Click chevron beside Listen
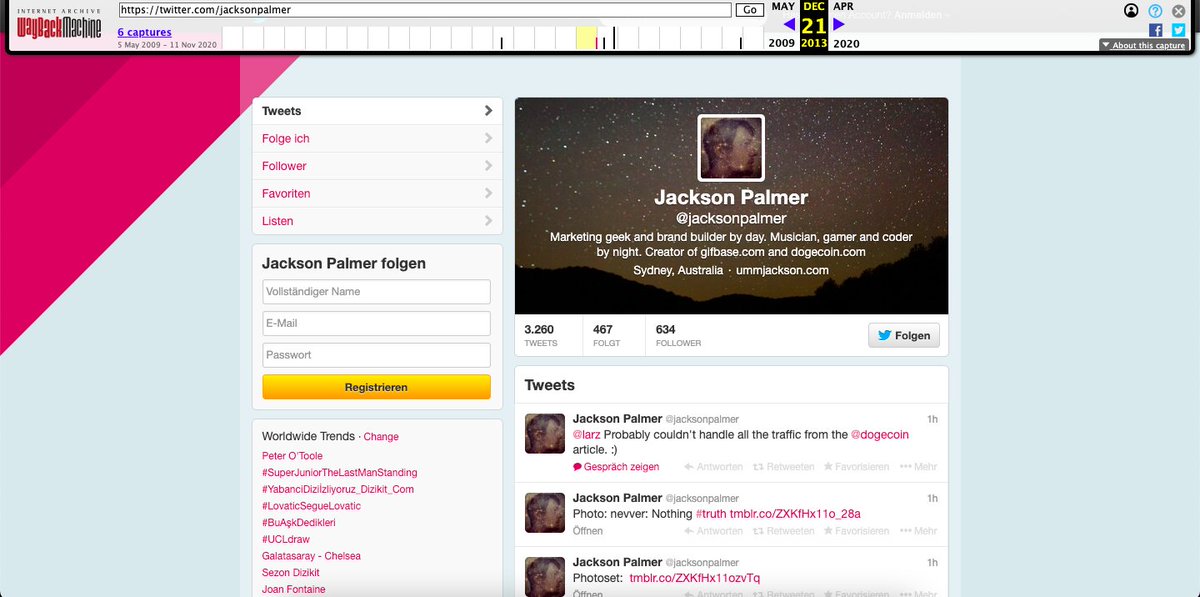The height and width of the screenshot is (597, 1200). 488,221
